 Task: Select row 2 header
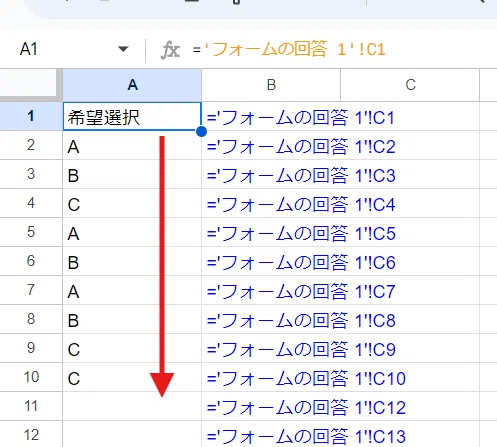pyautogui.click(x=31, y=145)
